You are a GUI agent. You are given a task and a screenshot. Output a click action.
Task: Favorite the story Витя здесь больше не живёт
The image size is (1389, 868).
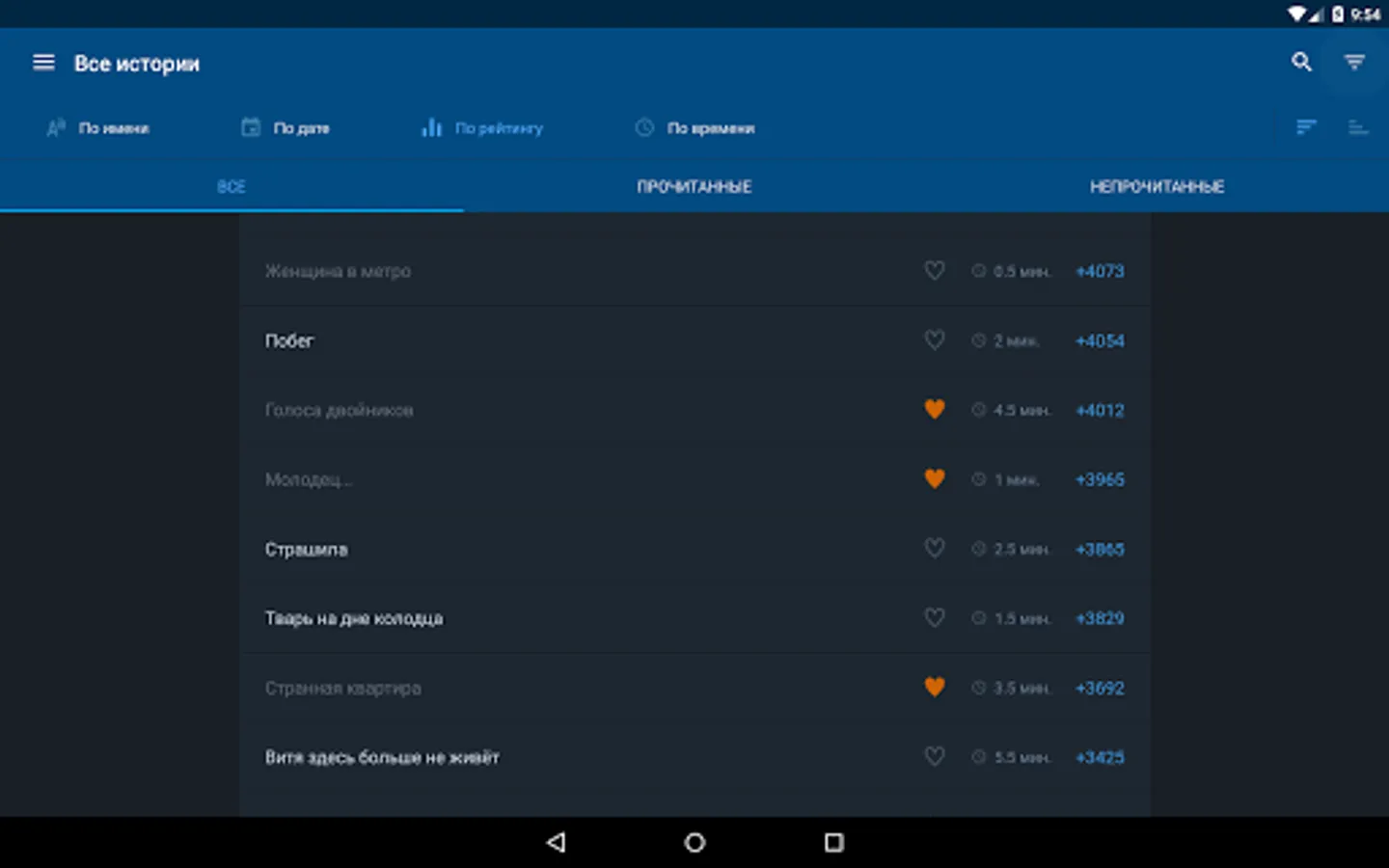935,757
